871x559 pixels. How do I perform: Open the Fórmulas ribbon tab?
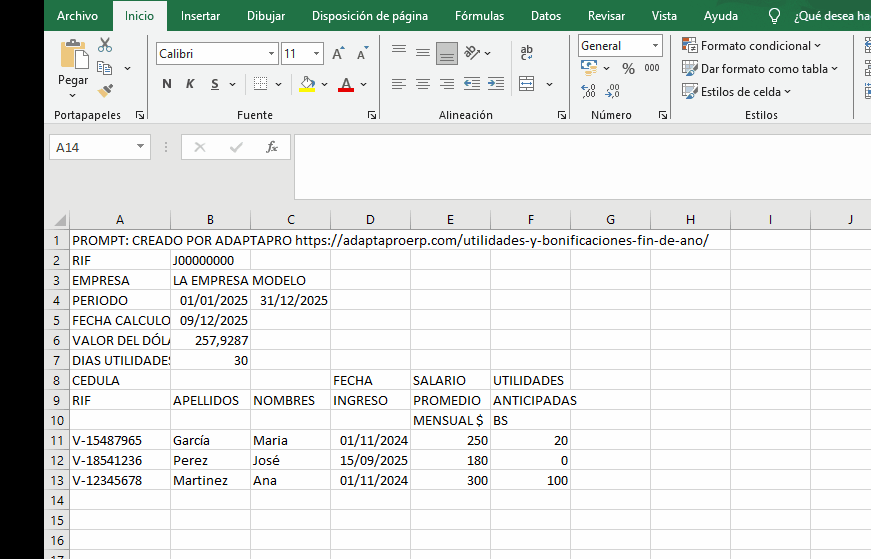pos(479,16)
